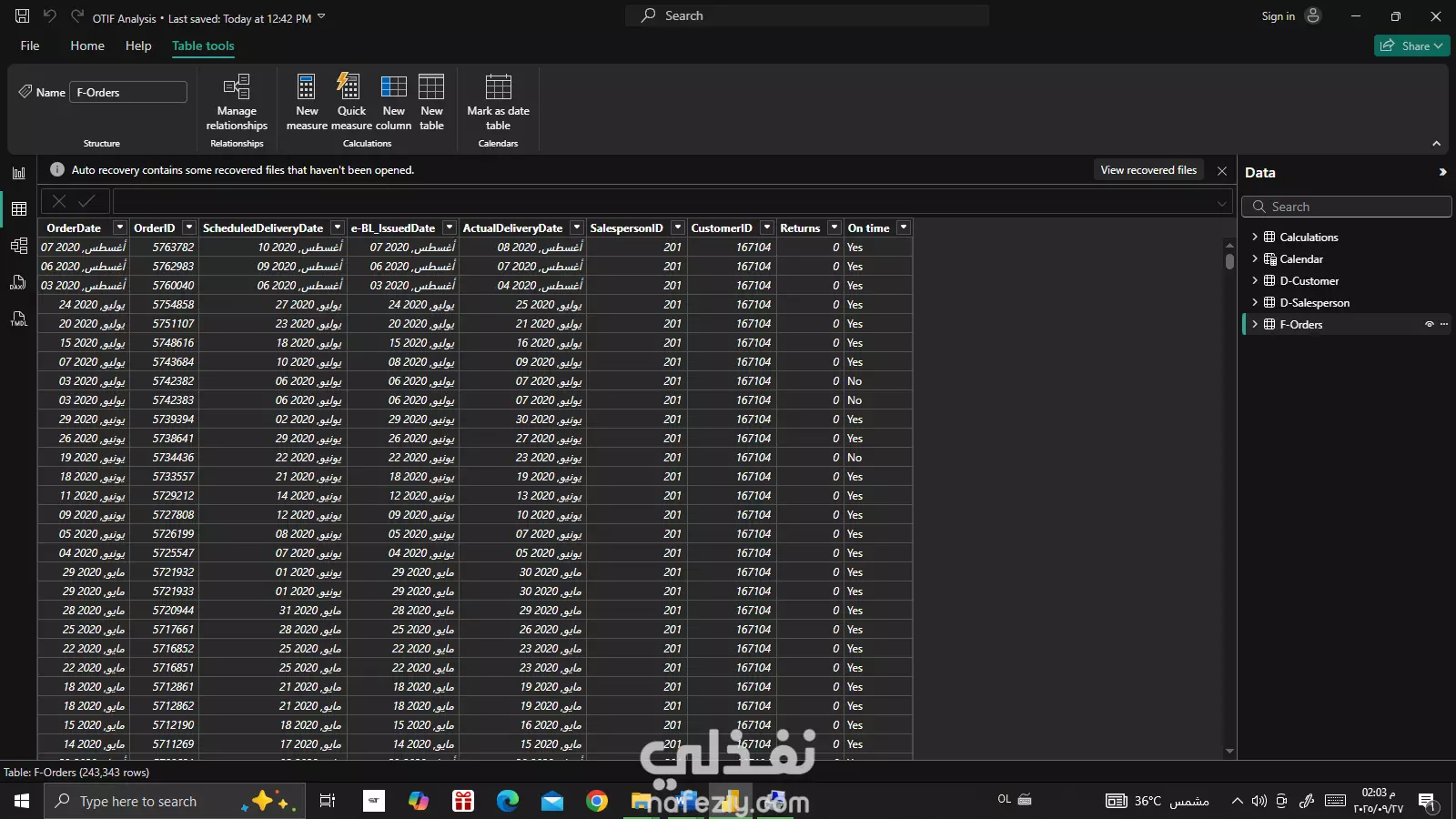Collapse the Data pane
Image resolution: width=1456 pixels, height=819 pixels.
click(1442, 172)
